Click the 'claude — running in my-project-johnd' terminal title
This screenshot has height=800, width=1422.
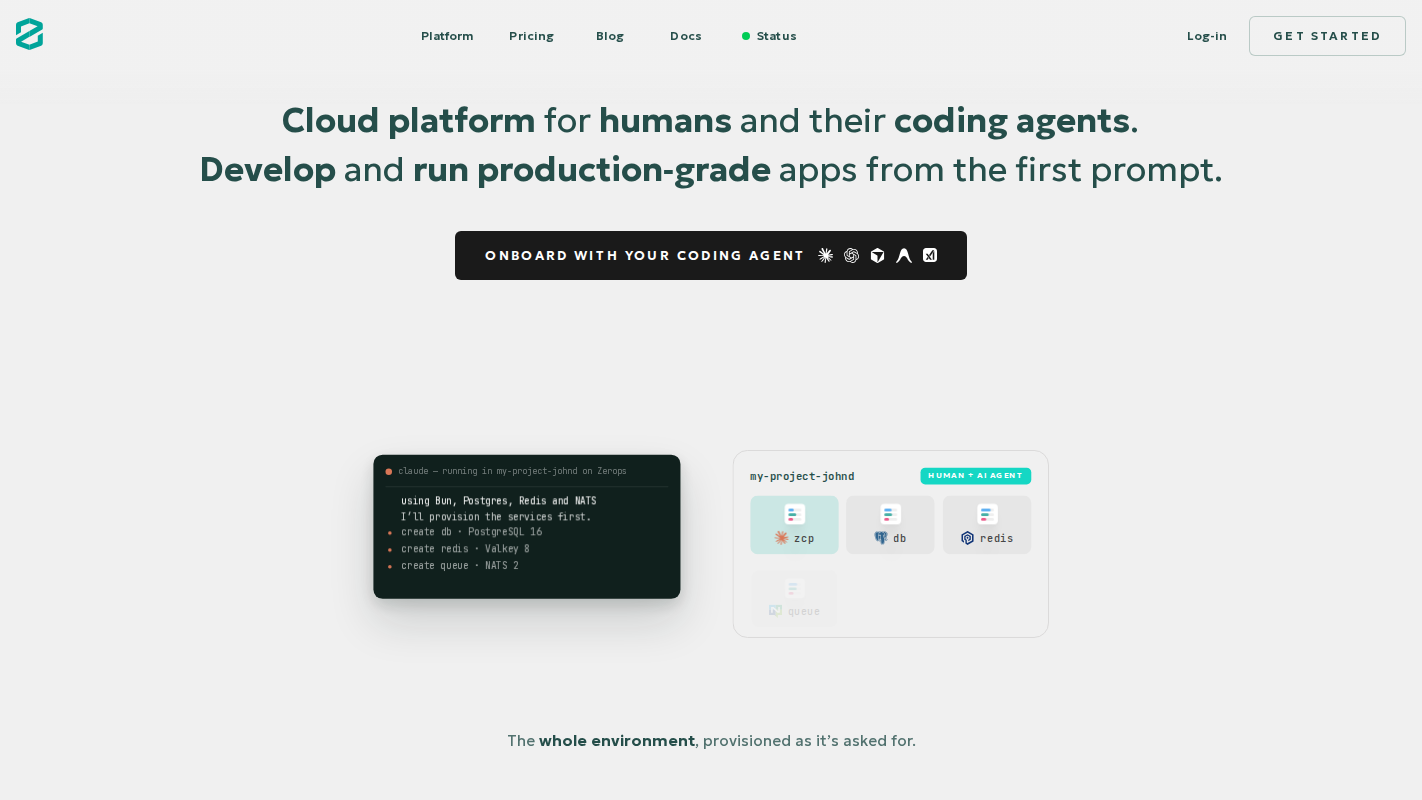click(512, 471)
